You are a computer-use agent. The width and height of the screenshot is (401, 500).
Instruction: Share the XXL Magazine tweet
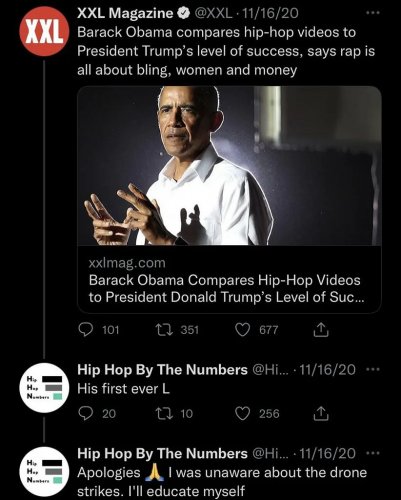coord(321,330)
